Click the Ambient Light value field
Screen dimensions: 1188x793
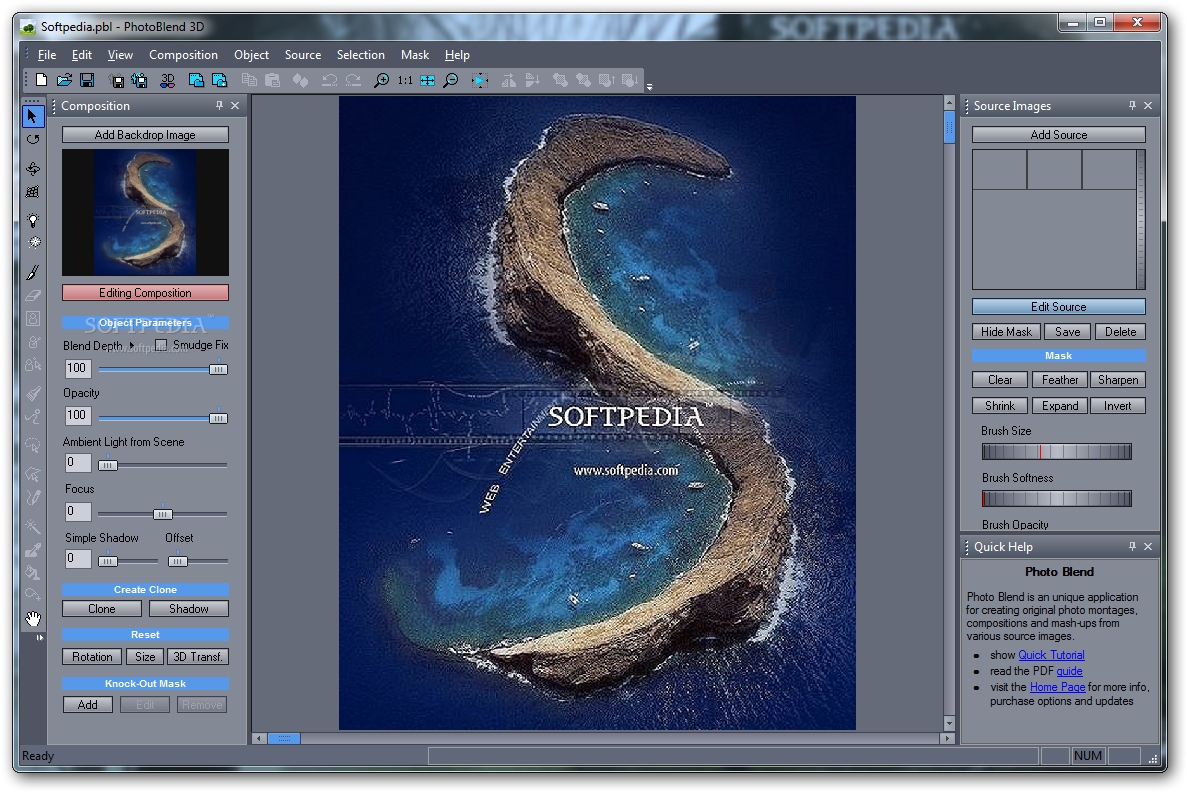[78, 463]
